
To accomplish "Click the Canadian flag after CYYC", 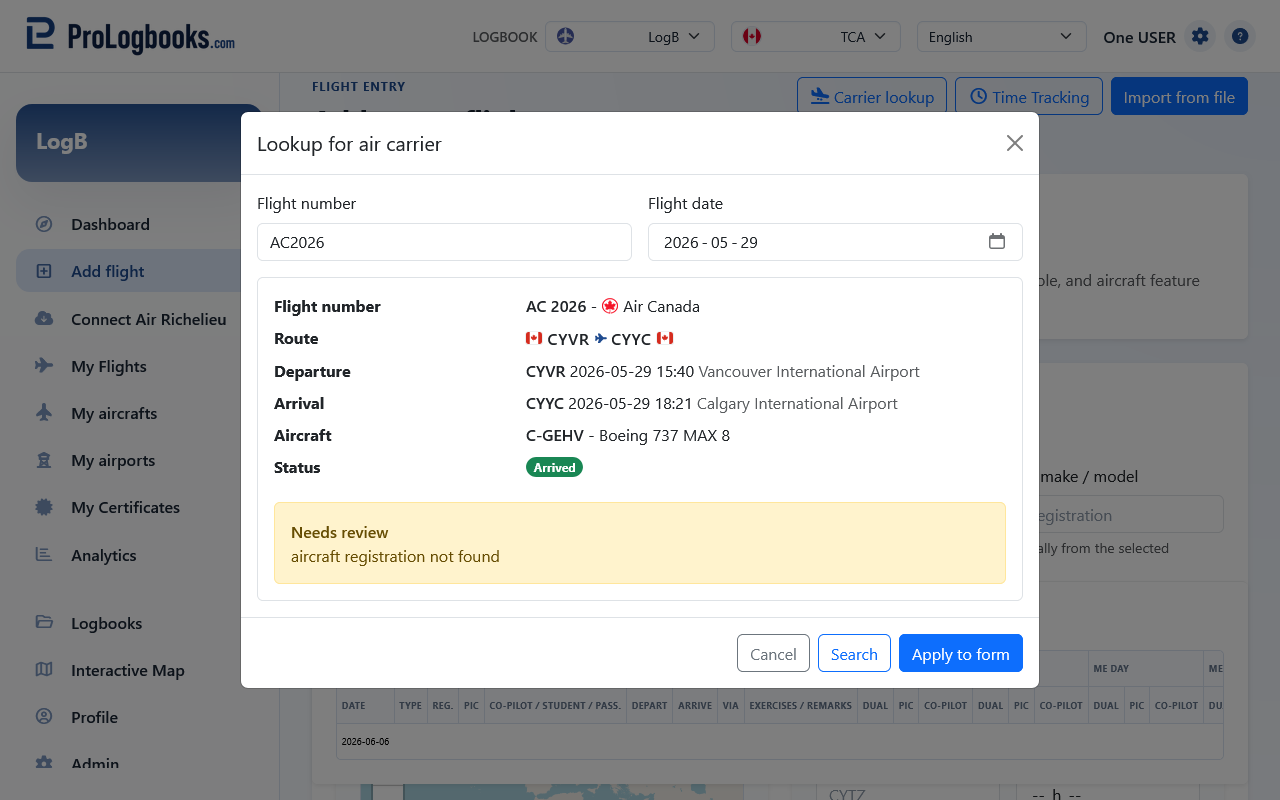I will (665, 338).
